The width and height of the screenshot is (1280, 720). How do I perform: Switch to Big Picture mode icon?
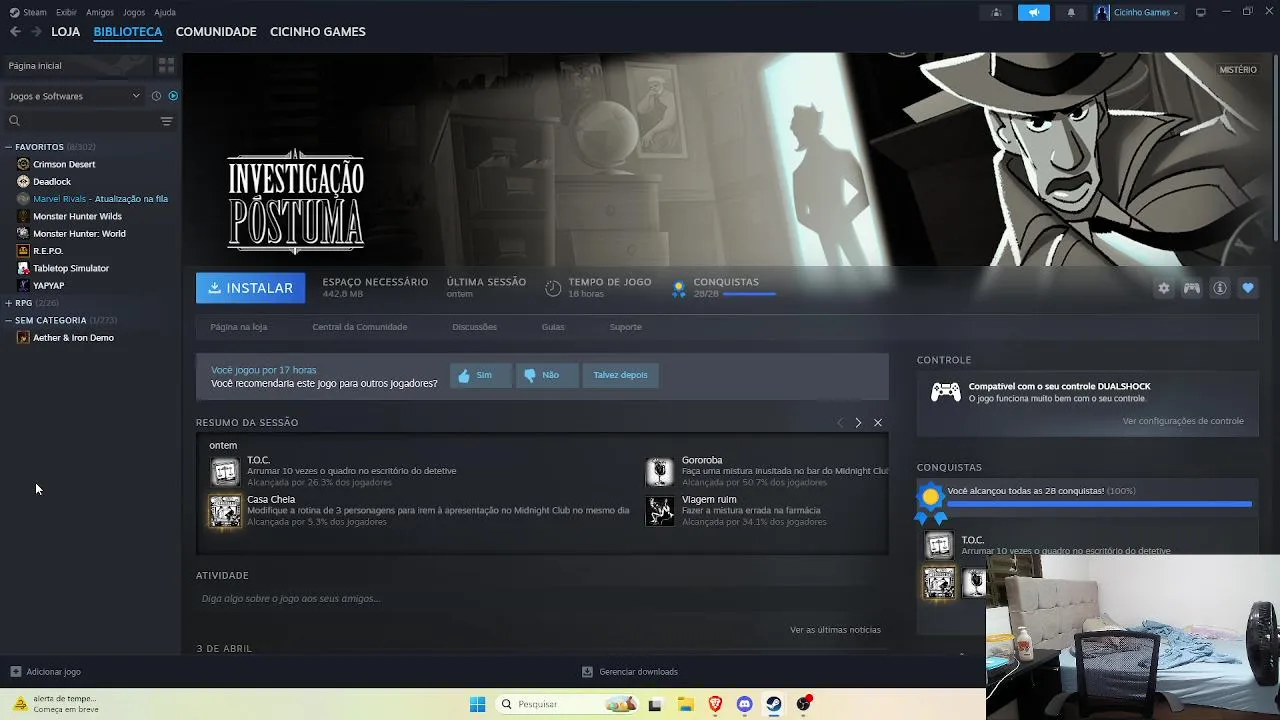click(1201, 12)
